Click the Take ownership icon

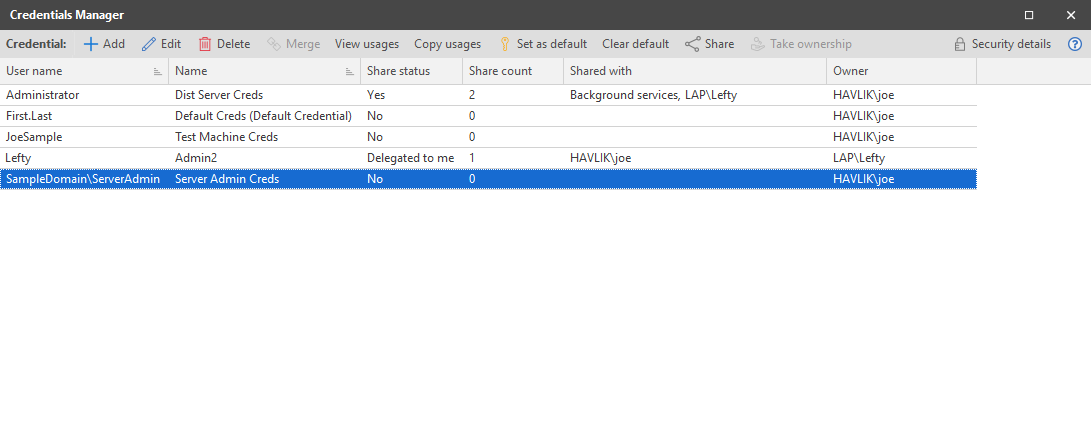coord(758,44)
